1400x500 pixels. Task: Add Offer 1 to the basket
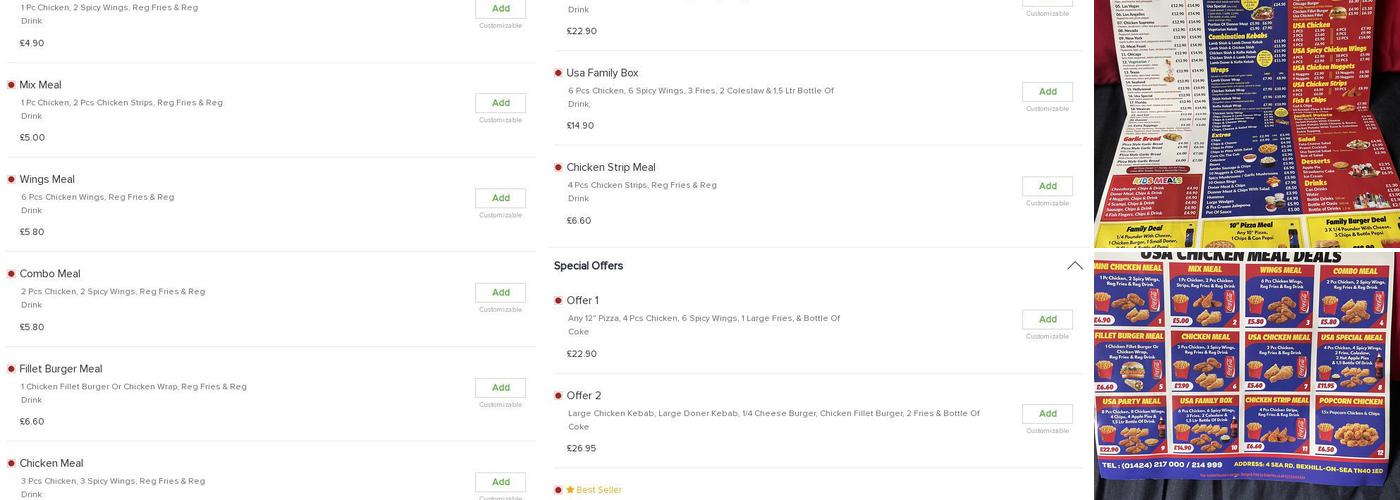click(1047, 320)
